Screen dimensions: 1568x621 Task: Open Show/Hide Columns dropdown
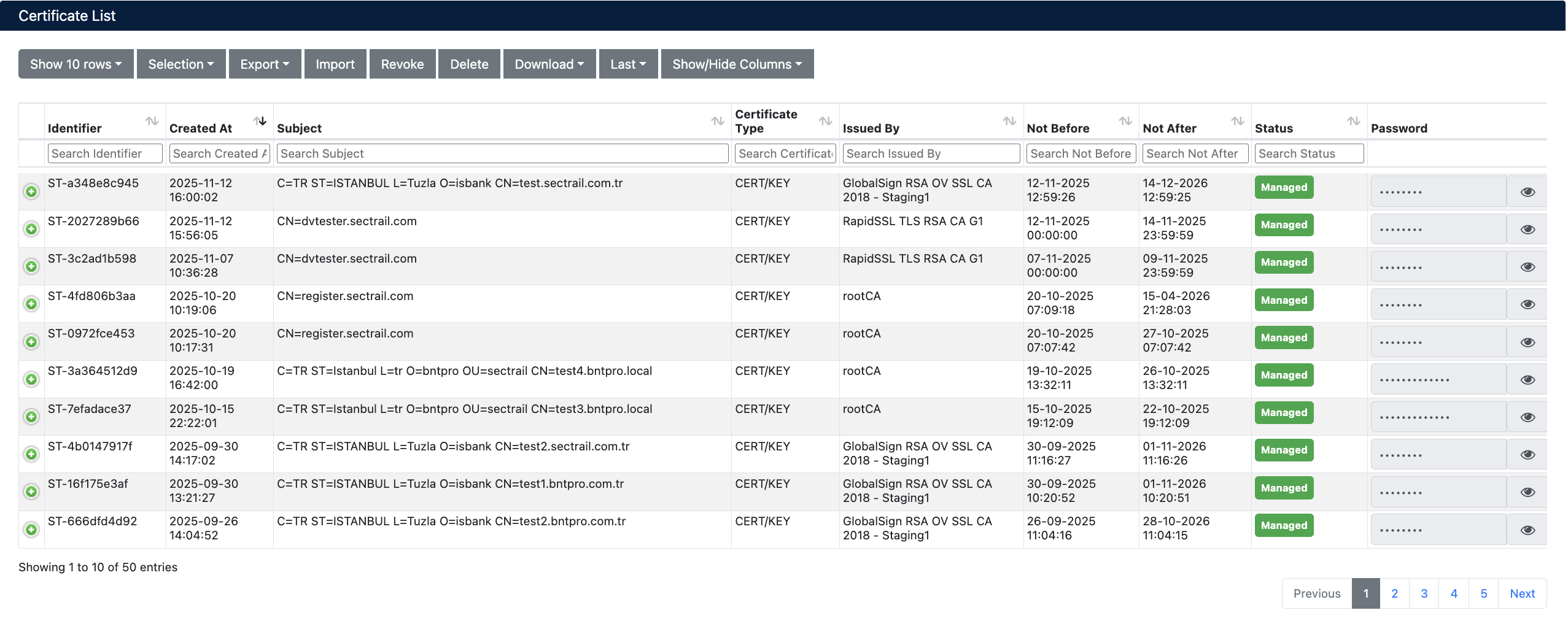click(737, 64)
